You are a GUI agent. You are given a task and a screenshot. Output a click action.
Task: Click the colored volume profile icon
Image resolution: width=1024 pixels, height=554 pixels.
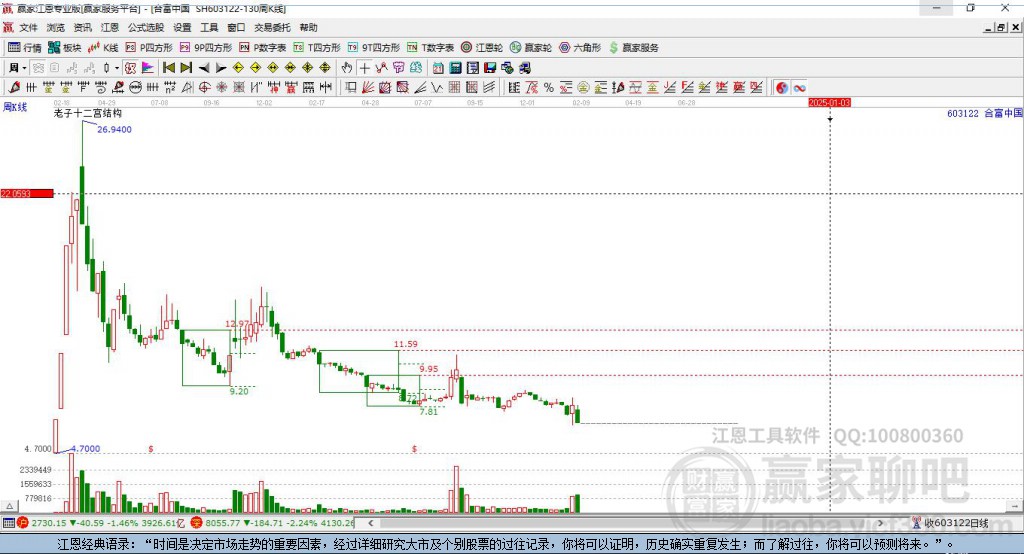(x=148, y=68)
